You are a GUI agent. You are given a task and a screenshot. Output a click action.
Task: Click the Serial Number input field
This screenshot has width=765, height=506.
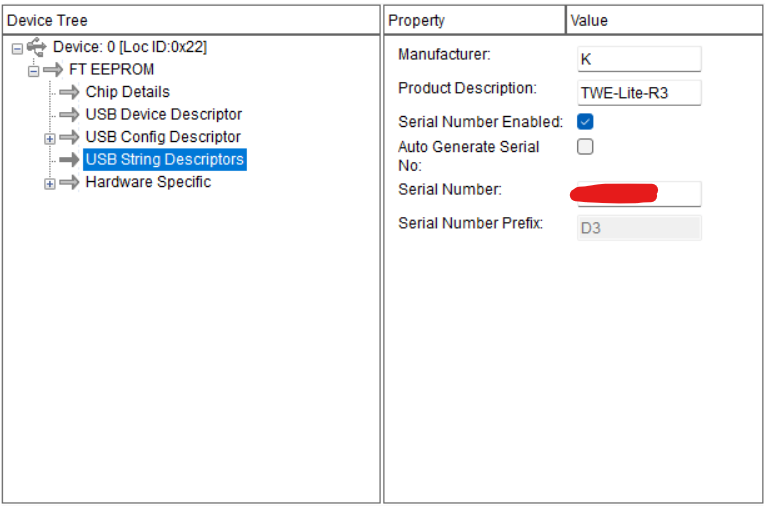tap(639, 194)
